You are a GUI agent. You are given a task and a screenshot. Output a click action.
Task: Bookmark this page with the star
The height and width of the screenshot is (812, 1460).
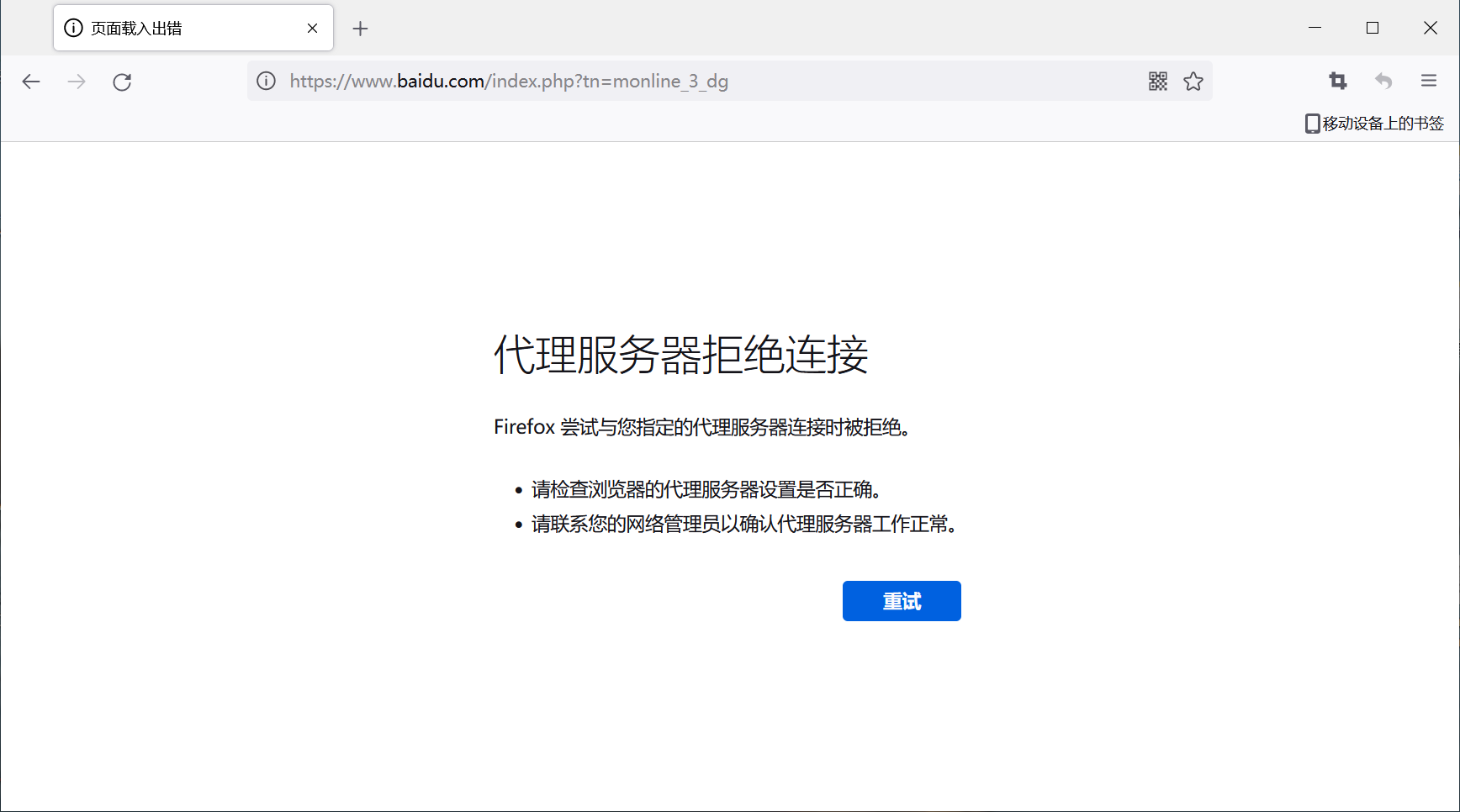pos(1193,81)
